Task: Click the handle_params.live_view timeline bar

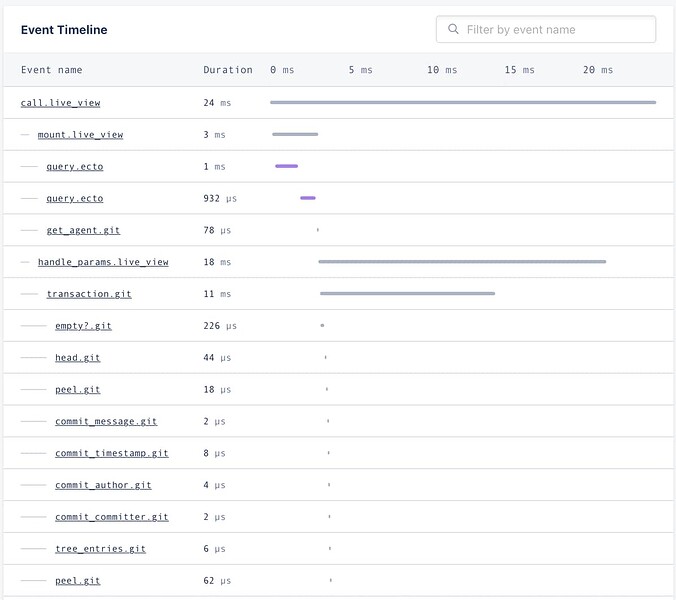Action: pyautogui.click(x=462, y=262)
